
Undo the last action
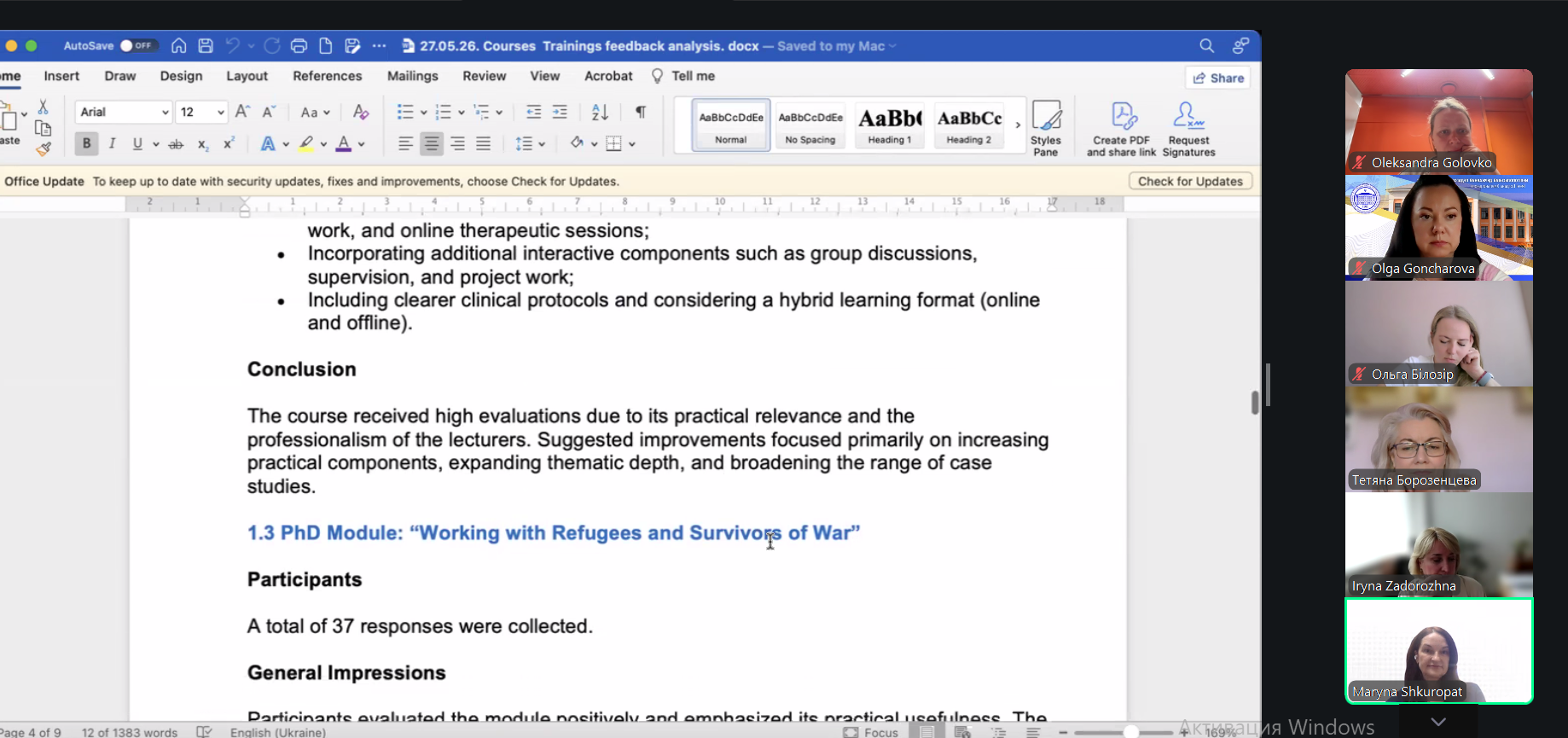[233, 46]
